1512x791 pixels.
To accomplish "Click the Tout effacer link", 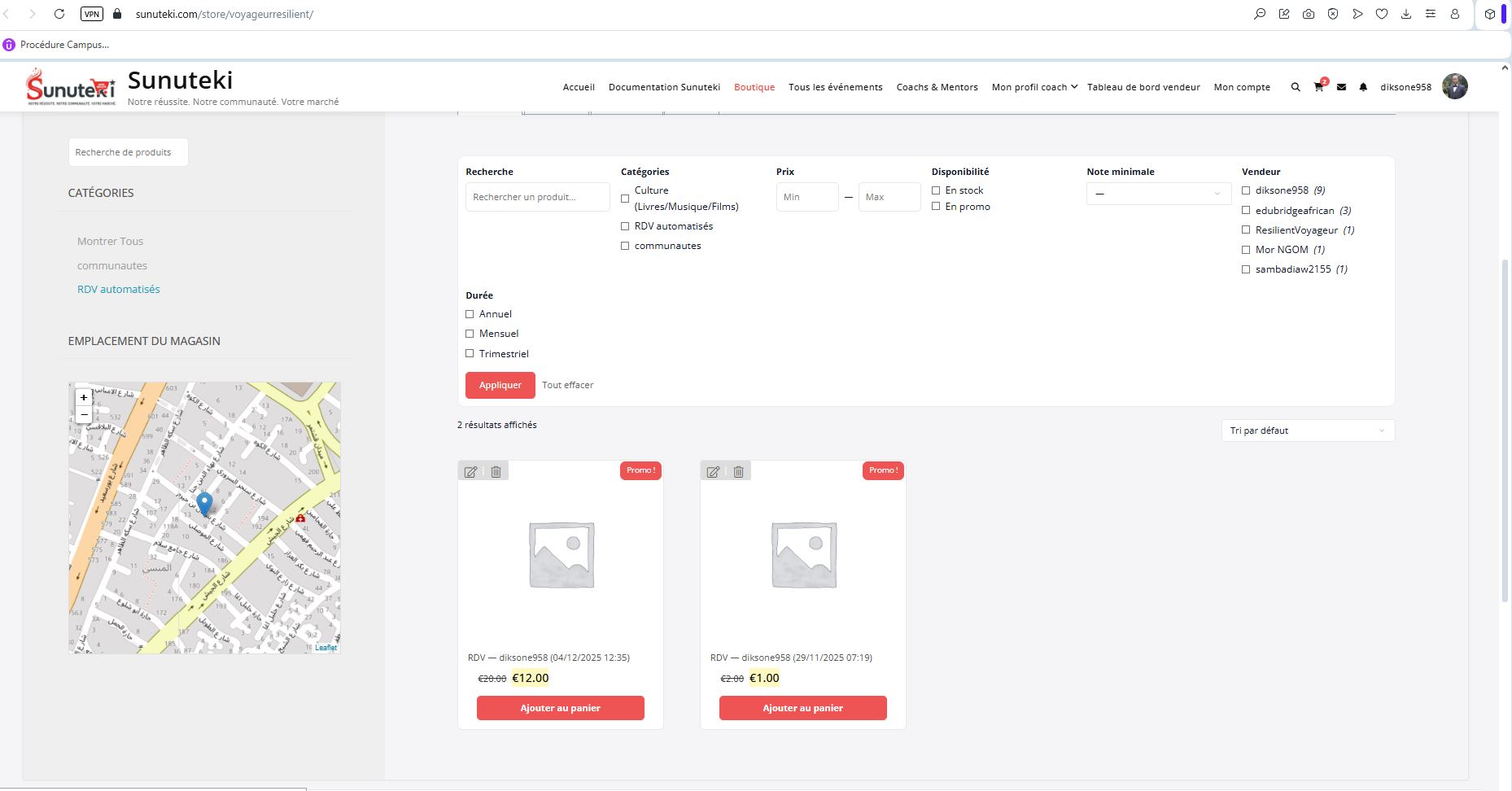I will (x=567, y=385).
